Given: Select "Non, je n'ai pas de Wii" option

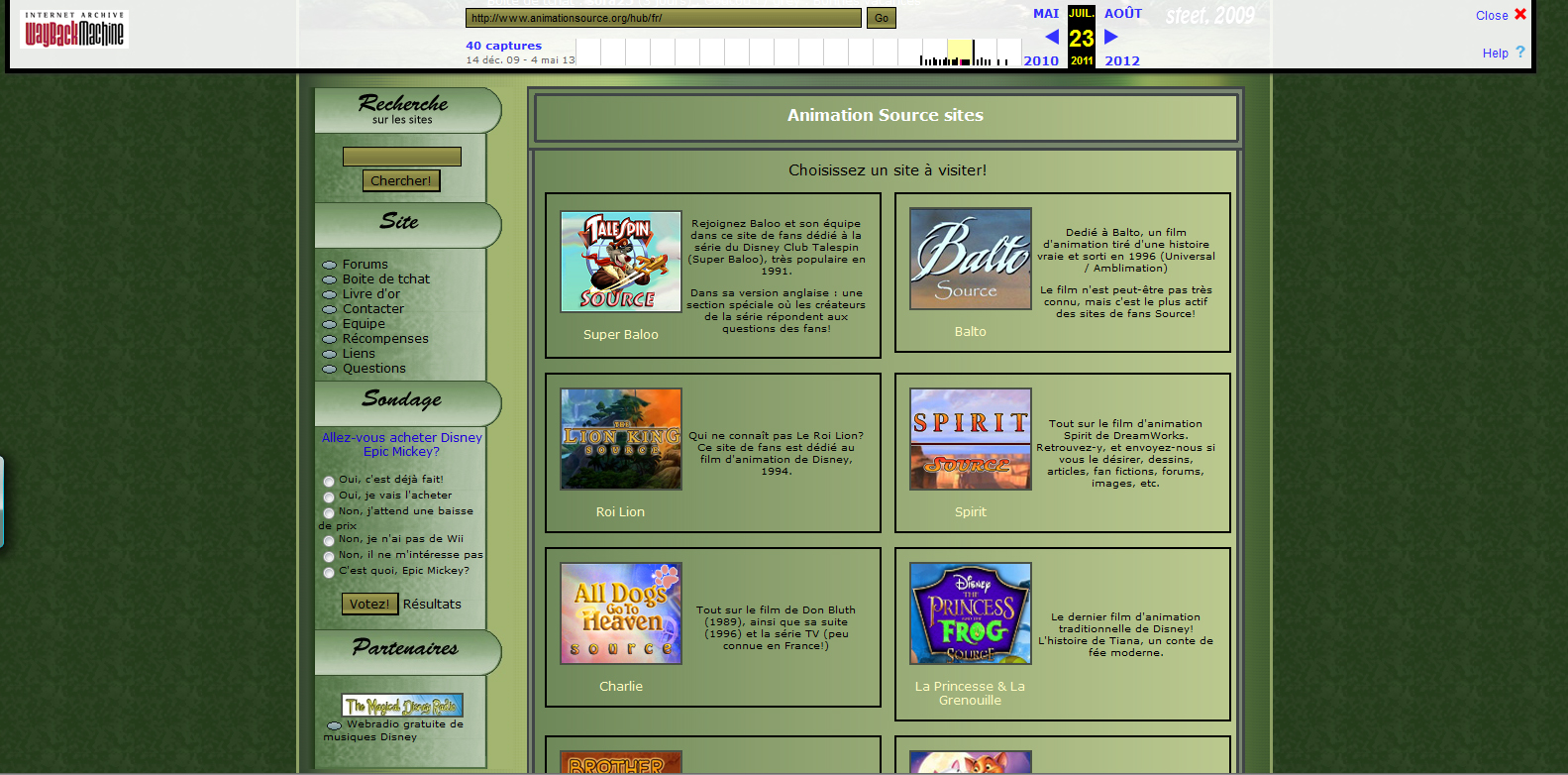Looking at the screenshot, I should tap(329, 541).
